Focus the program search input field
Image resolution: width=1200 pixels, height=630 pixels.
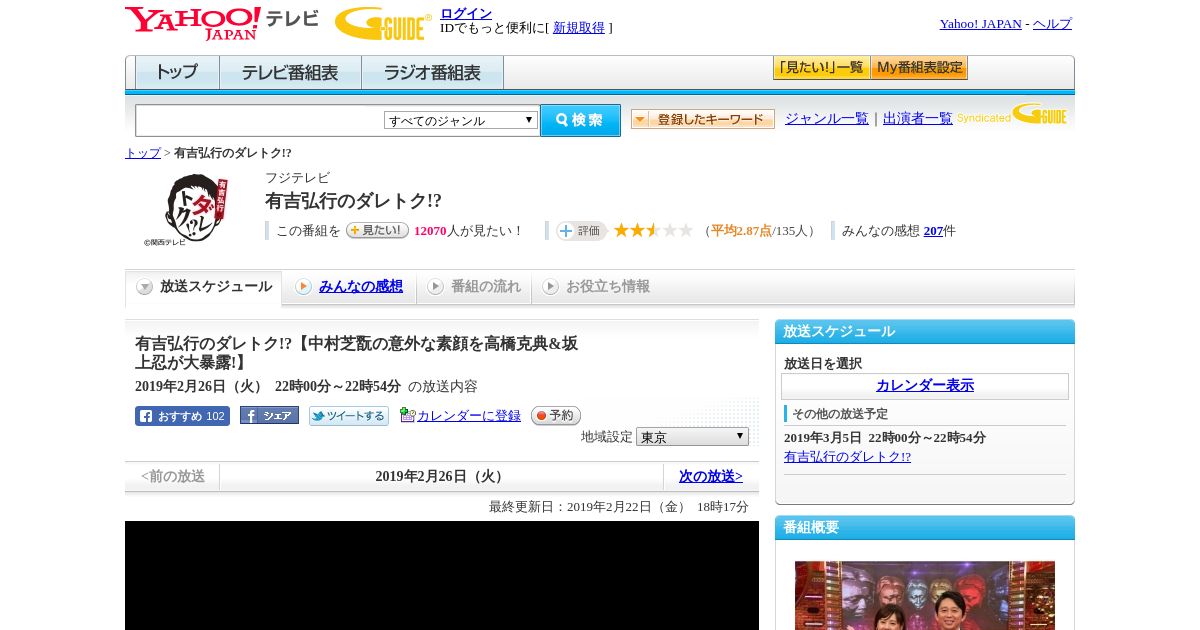pyautogui.click(x=259, y=120)
